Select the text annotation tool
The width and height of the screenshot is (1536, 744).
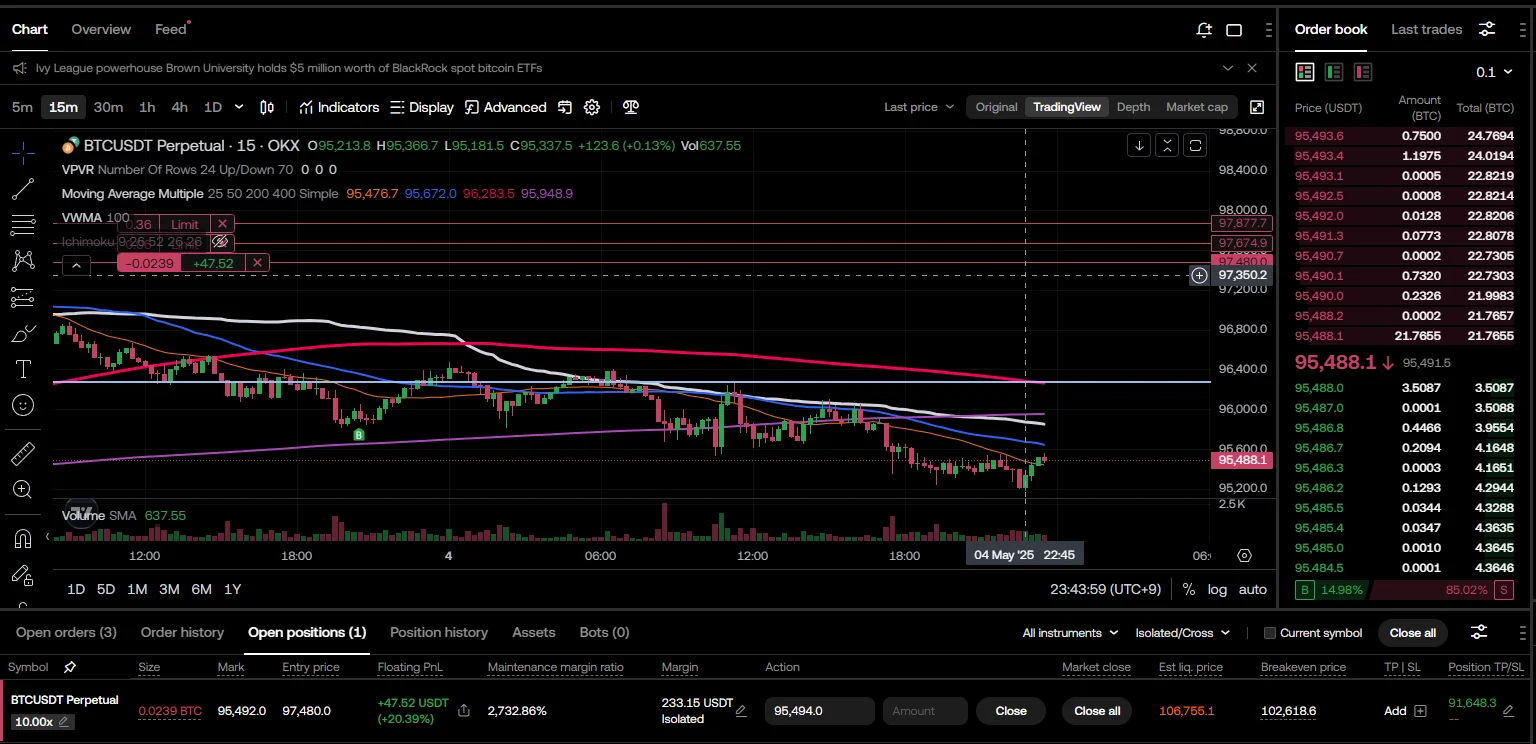tap(23, 369)
